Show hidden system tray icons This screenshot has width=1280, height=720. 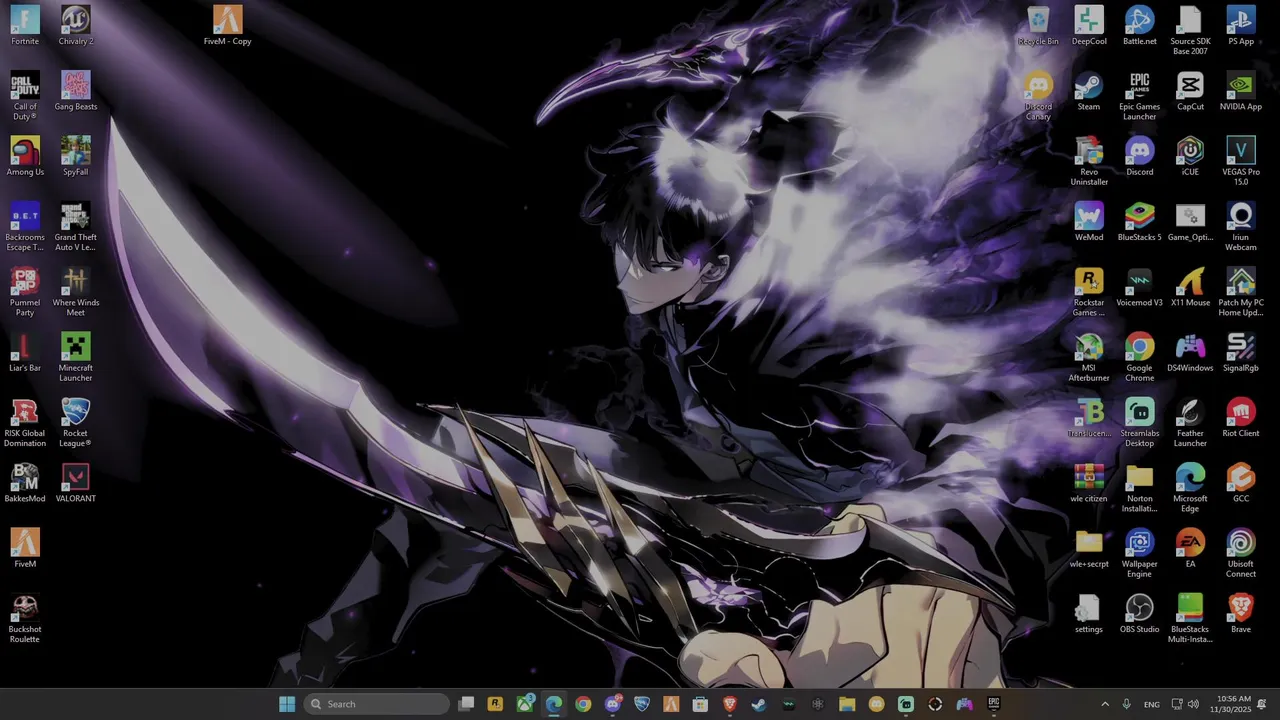1105,704
